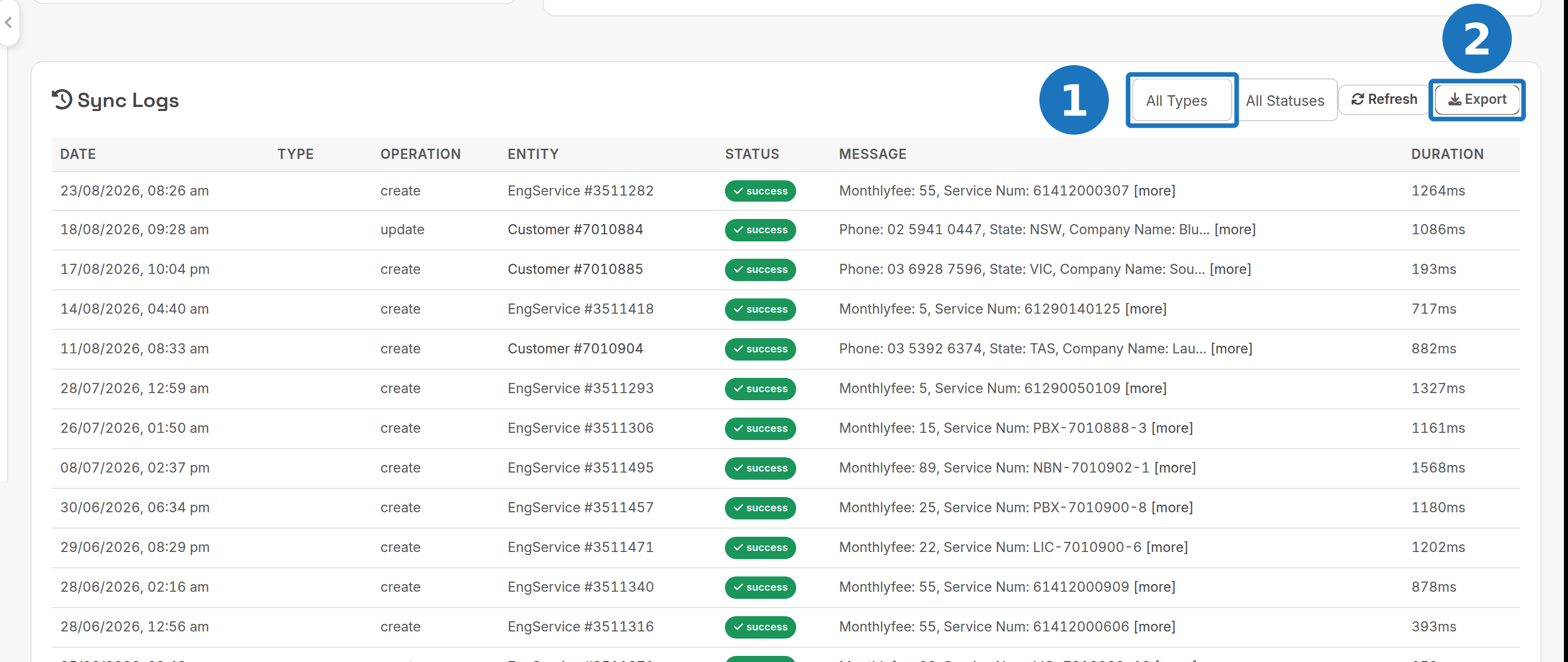Expand [more] on EngService #3511457 message

[x=1172, y=507]
